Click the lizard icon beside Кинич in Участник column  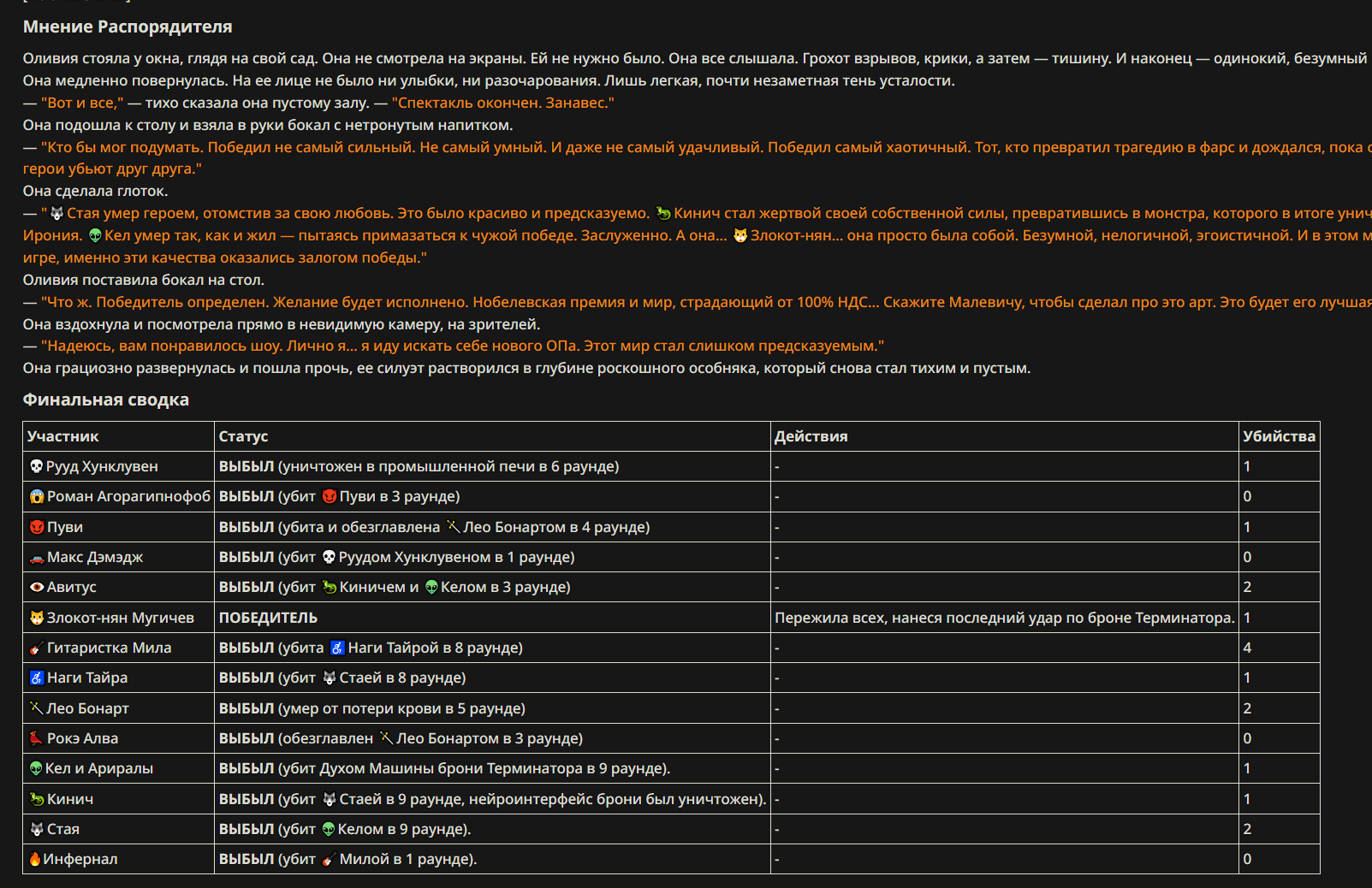(37, 799)
